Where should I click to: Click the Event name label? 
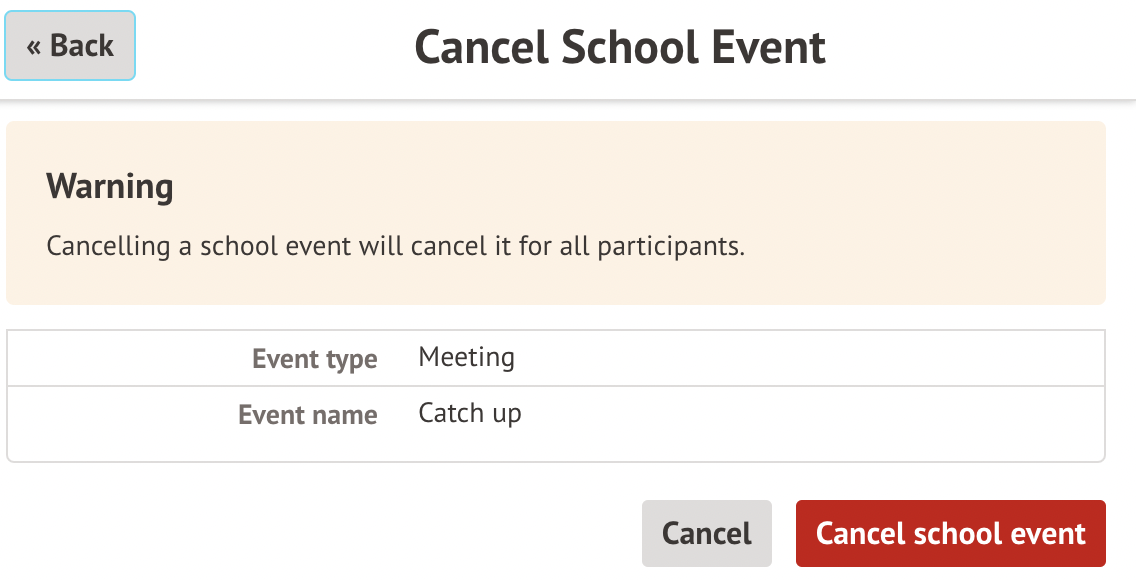[x=307, y=415]
